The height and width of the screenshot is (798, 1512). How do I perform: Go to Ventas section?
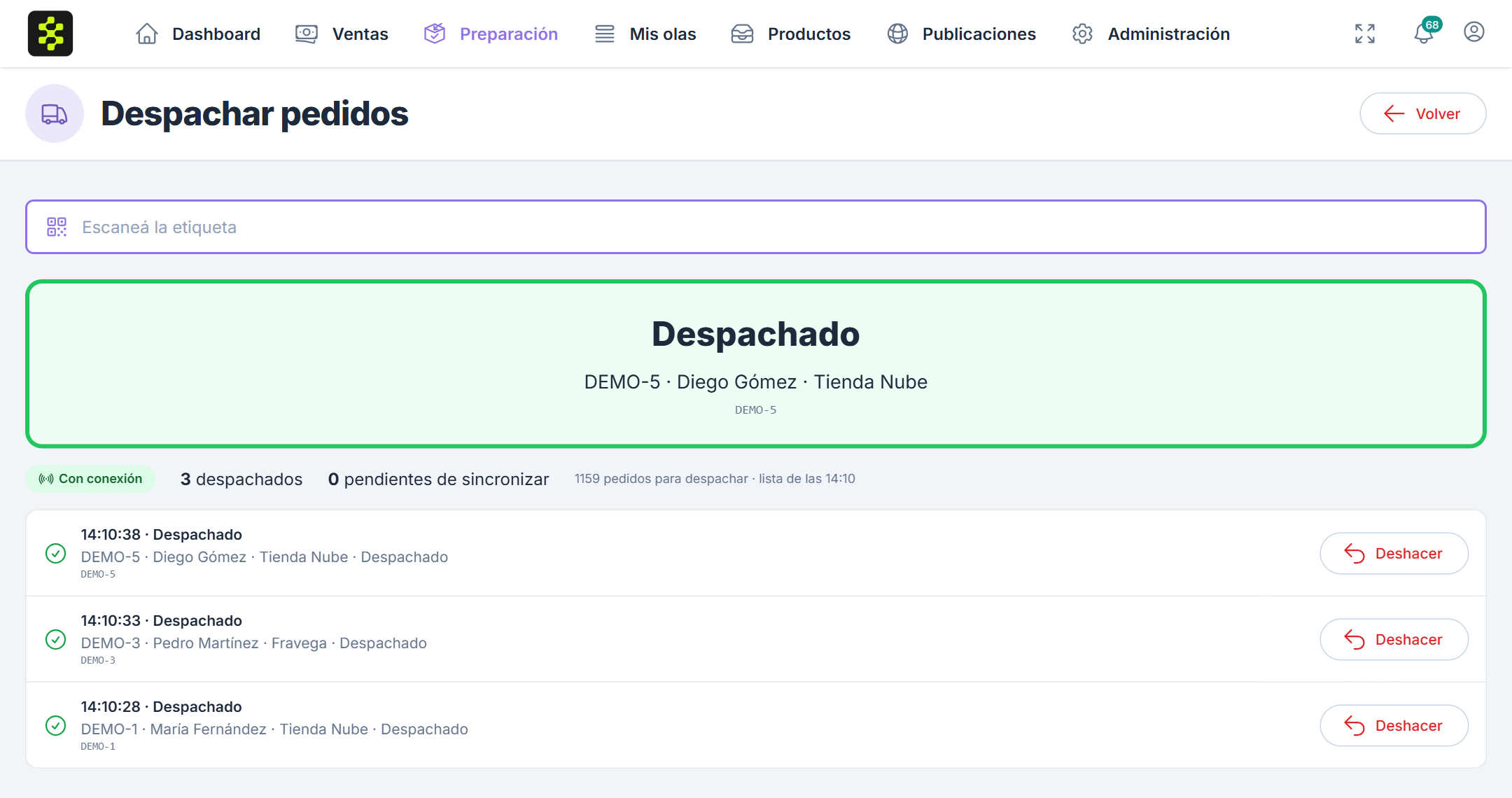click(x=342, y=34)
